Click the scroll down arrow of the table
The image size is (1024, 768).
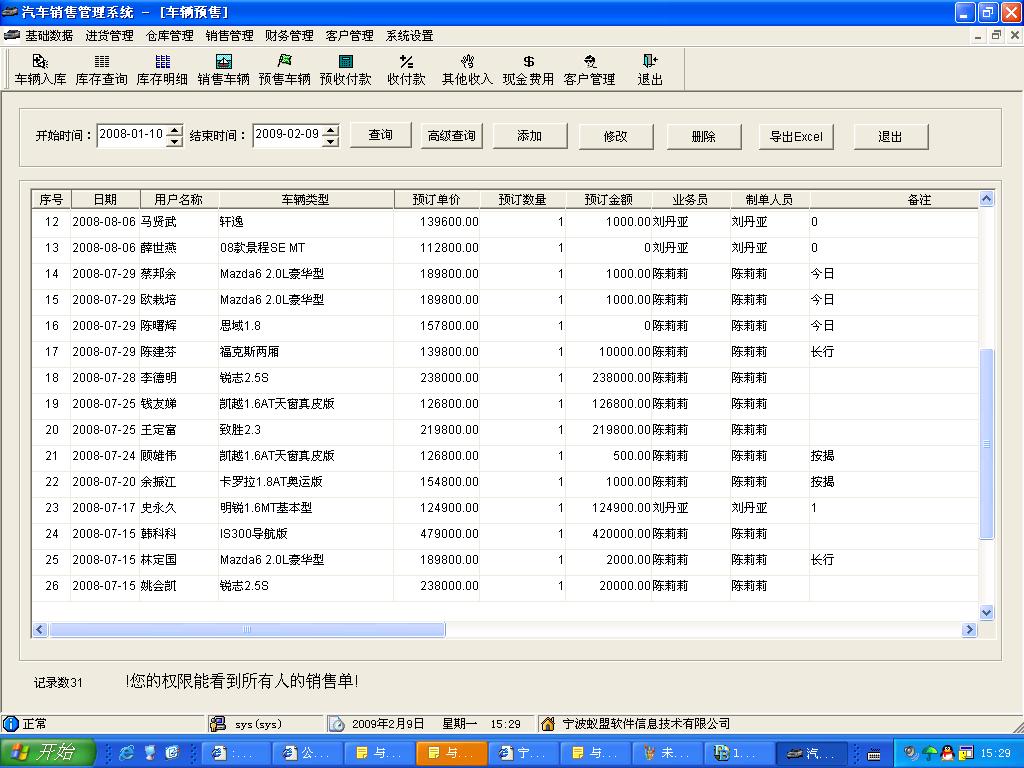[x=987, y=613]
